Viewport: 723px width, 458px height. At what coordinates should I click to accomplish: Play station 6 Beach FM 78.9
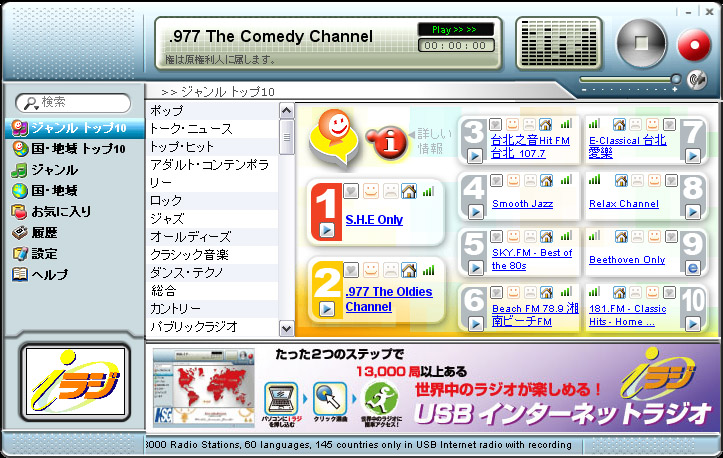tap(475, 324)
